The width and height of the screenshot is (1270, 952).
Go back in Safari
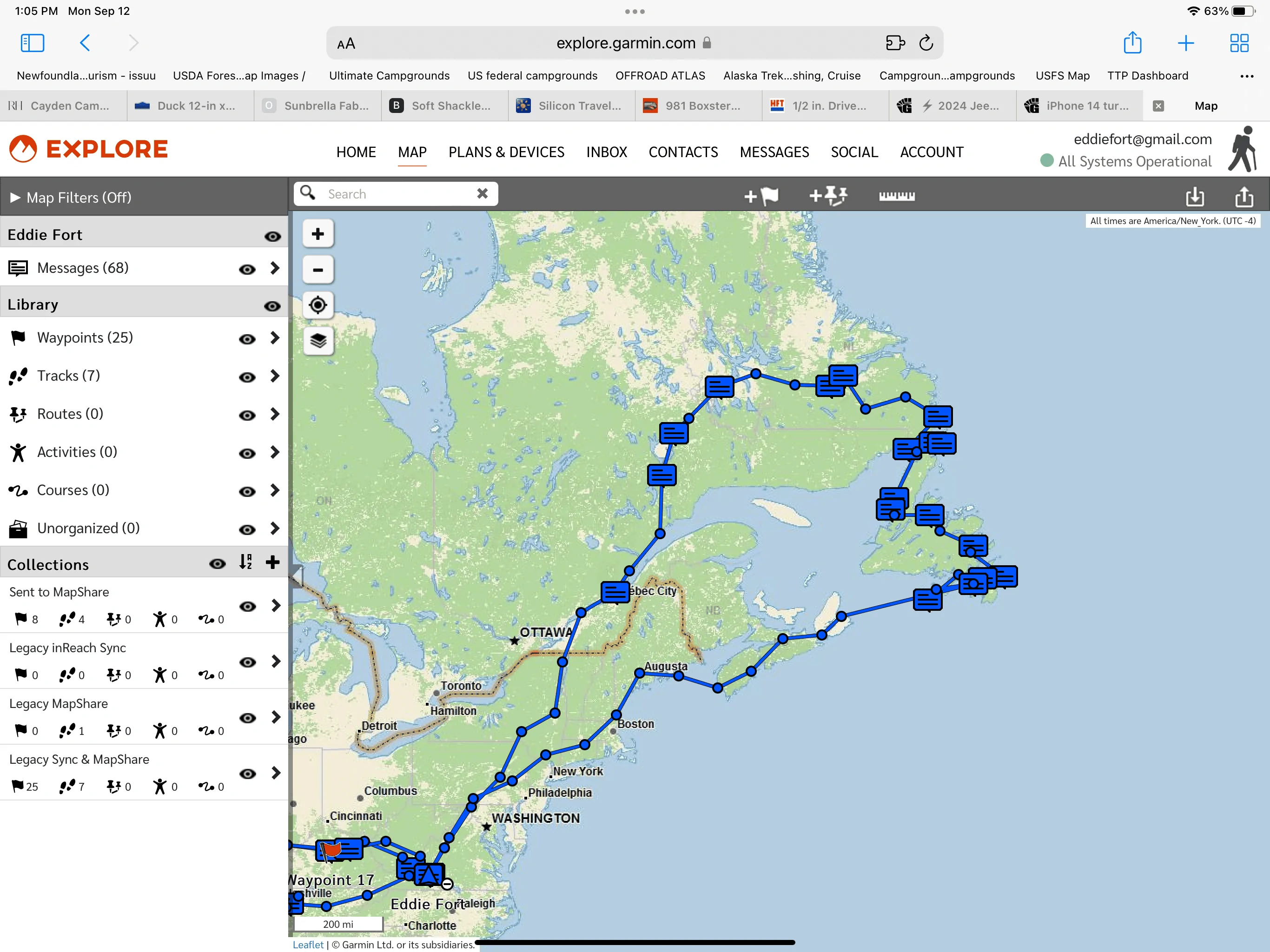pyautogui.click(x=85, y=43)
